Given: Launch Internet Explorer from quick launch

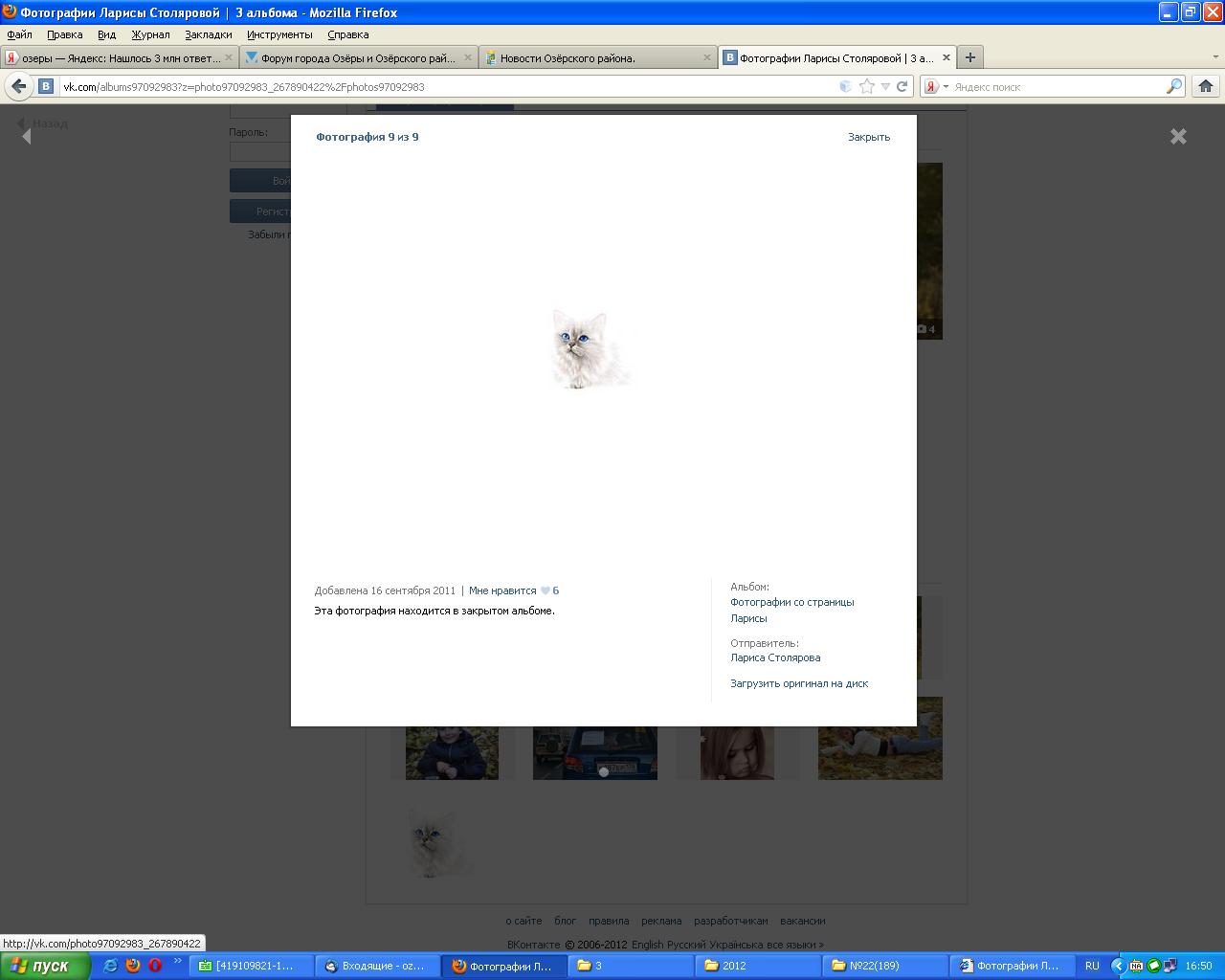Looking at the screenshot, I should (110, 966).
